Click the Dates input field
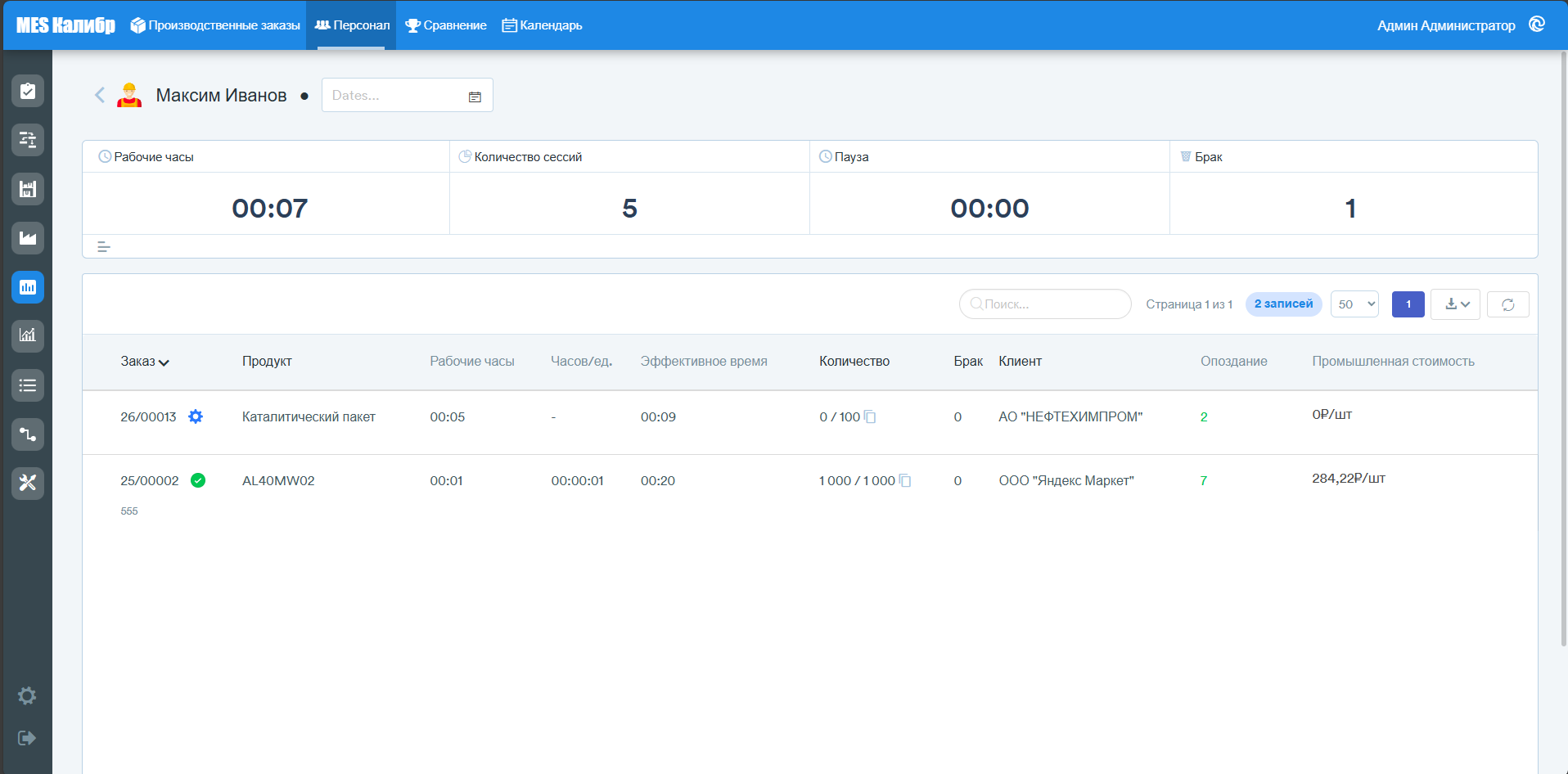 (x=407, y=95)
